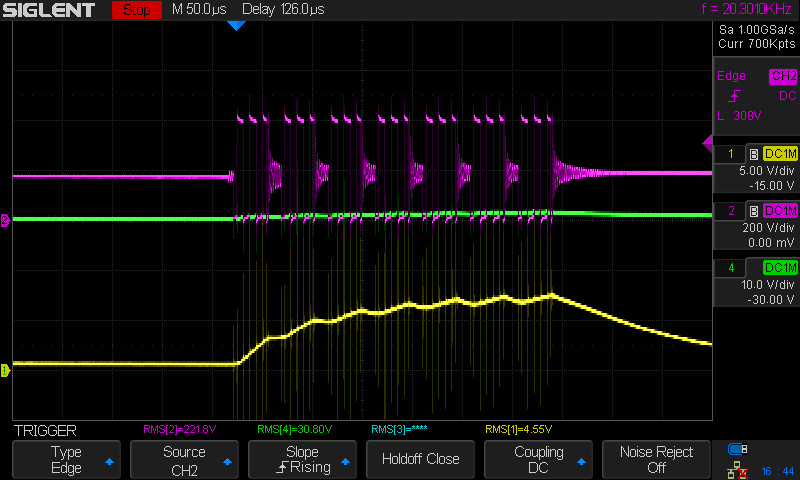Viewport: 800px width, 480px height.
Task: Click the channel 2 bandwidth limit B icon
Action: 754,211
